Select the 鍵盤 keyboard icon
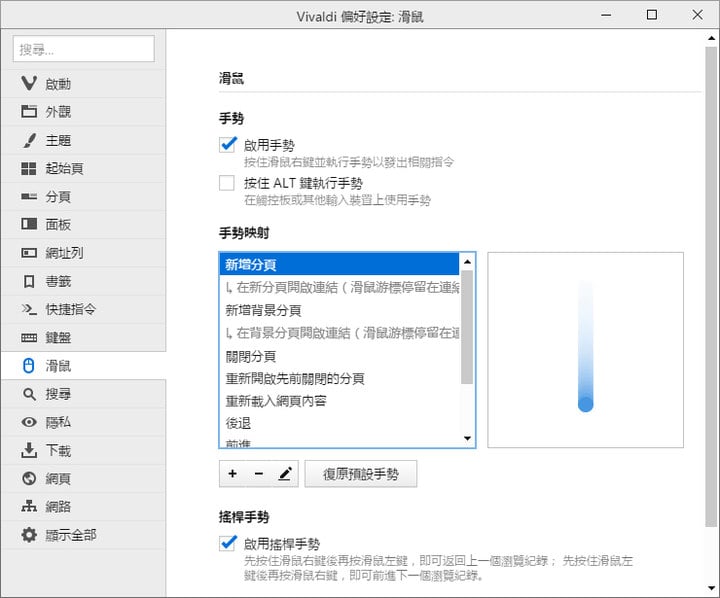The height and width of the screenshot is (598, 720). (x=29, y=338)
